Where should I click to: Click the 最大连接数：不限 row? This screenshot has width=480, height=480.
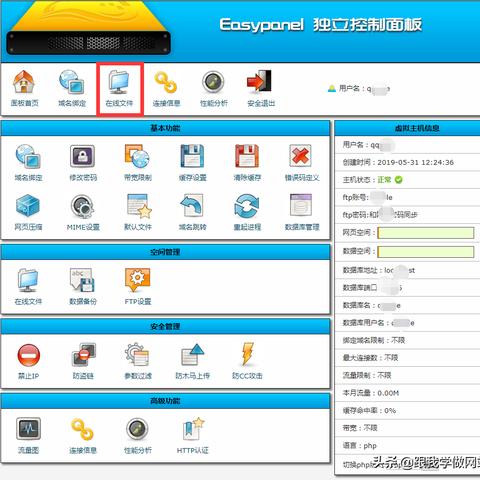point(407,358)
